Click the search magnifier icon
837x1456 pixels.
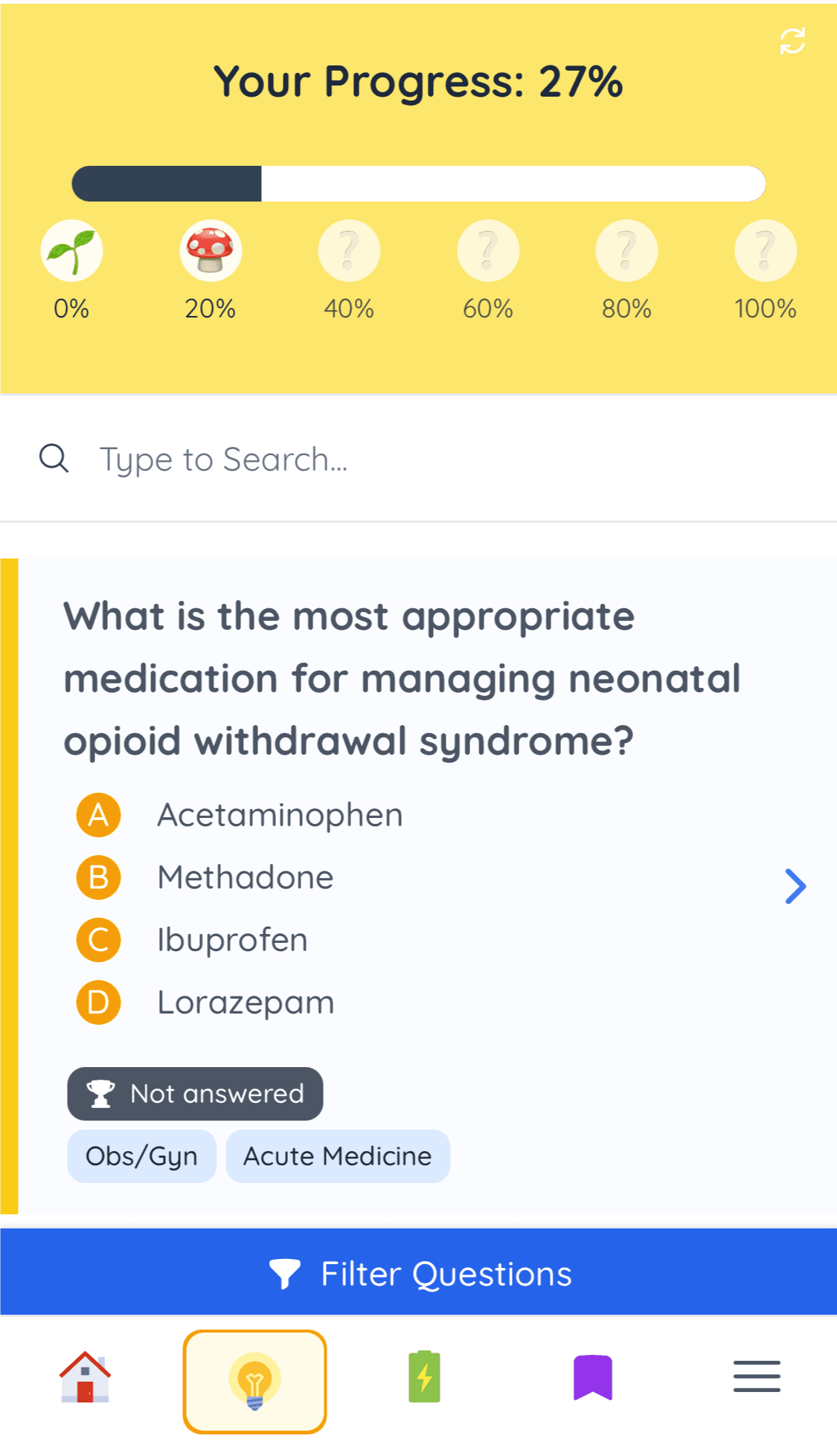pyautogui.click(x=54, y=459)
